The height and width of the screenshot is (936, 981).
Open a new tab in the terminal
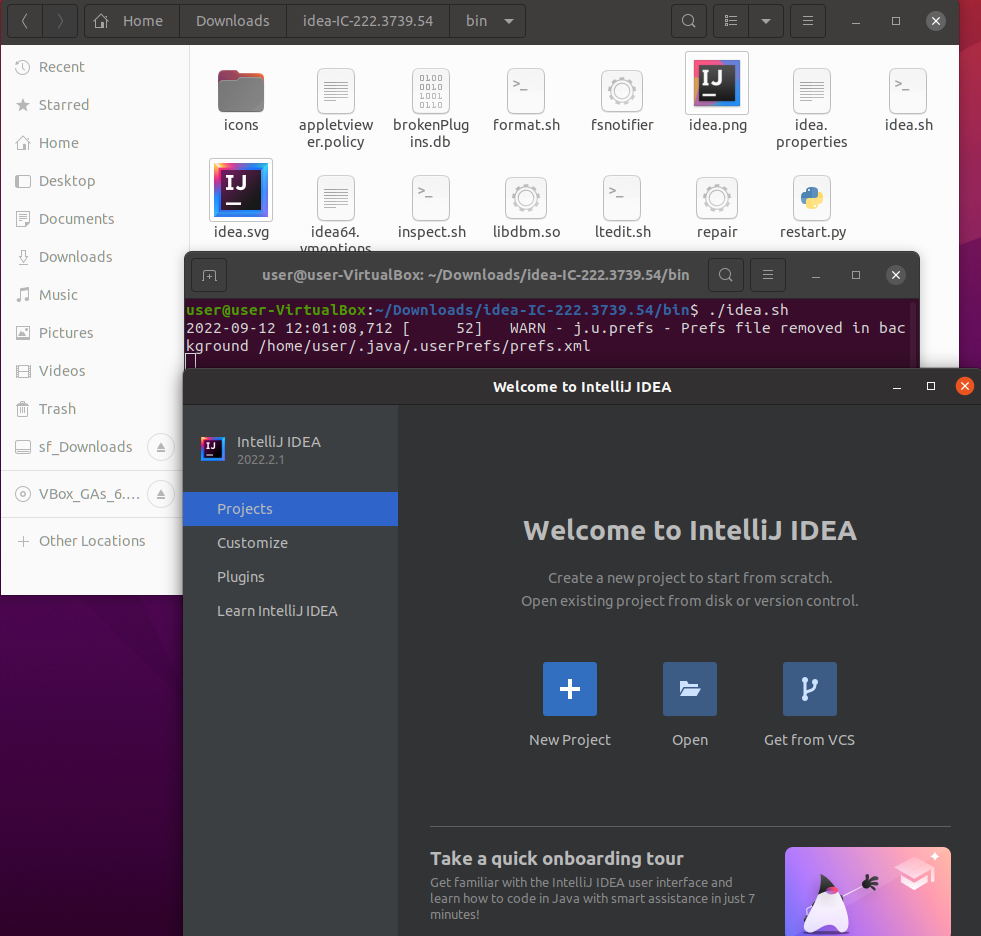[x=209, y=275]
